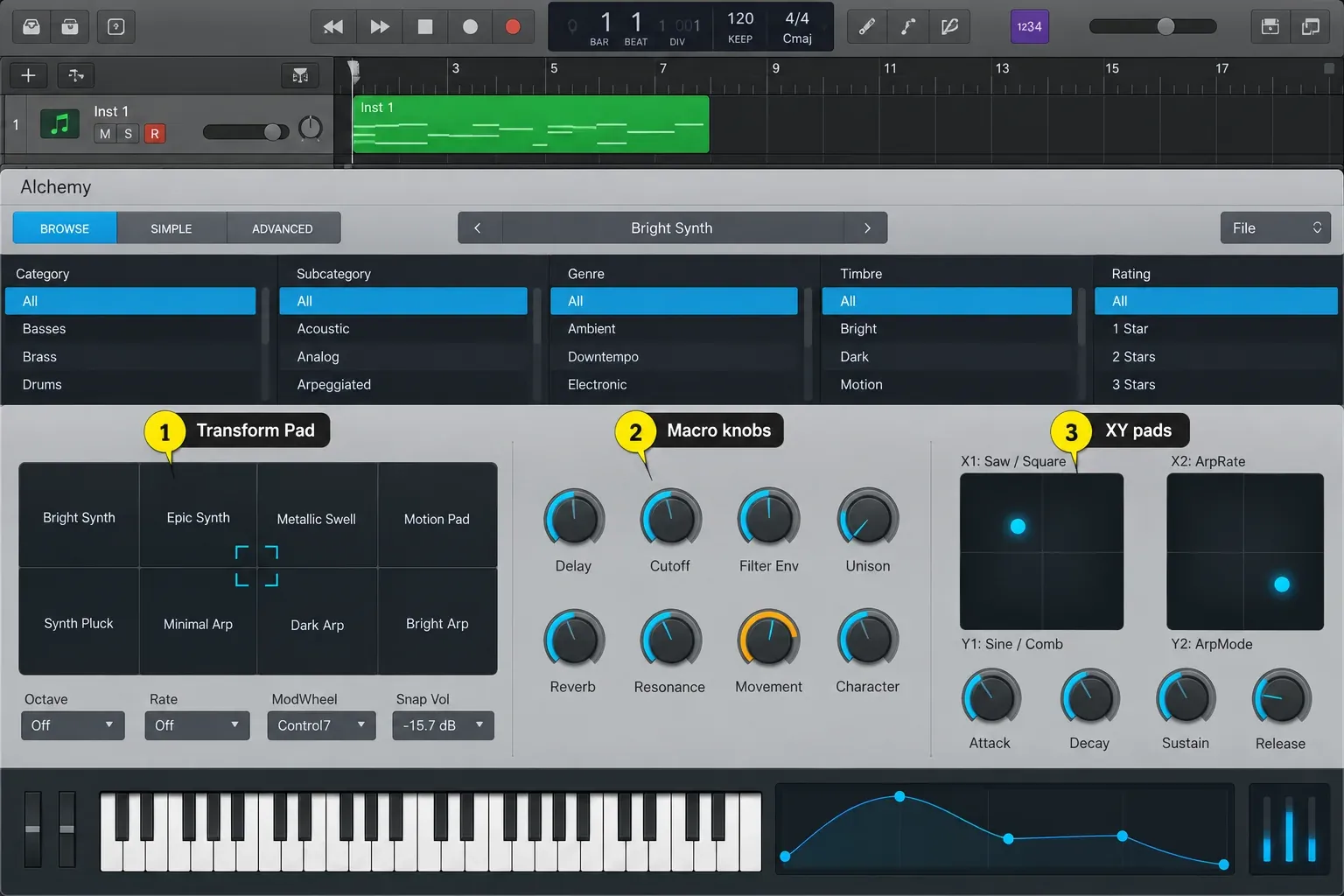1344x896 pixels.
Task: Record-enable the Inst 1 track
Action: coord(155,134)
